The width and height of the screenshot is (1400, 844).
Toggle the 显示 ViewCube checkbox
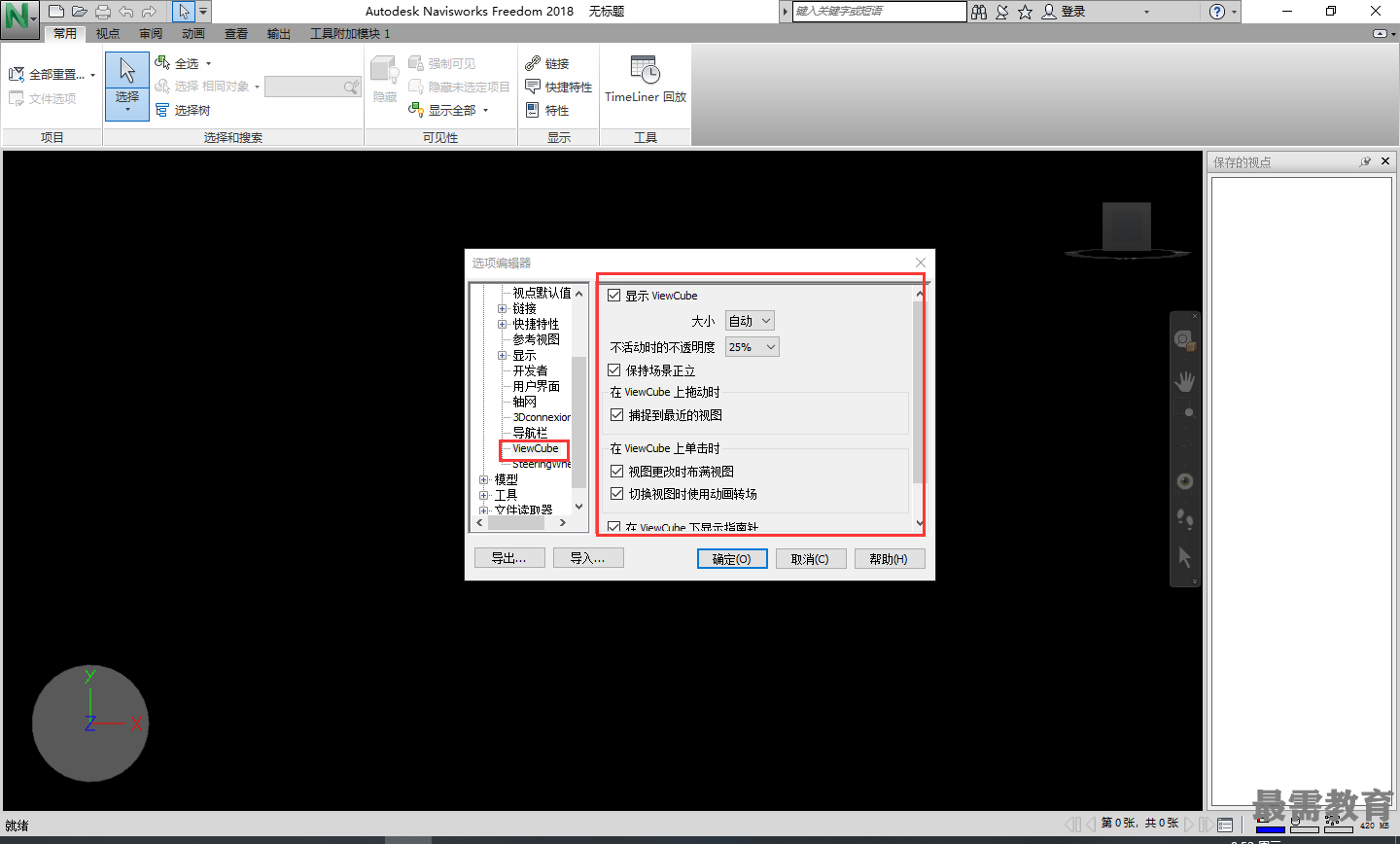click(x=613, y=296)
